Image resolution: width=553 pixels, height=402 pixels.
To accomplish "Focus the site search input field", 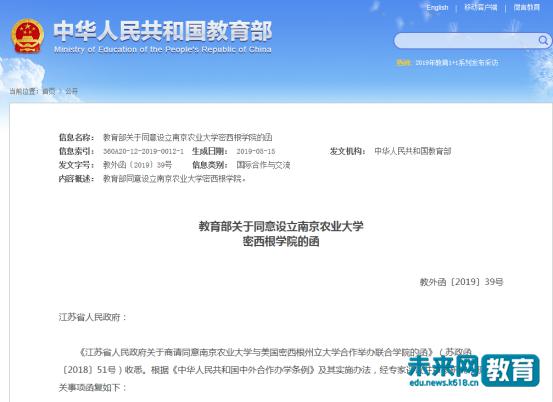I will pos(466,41).
